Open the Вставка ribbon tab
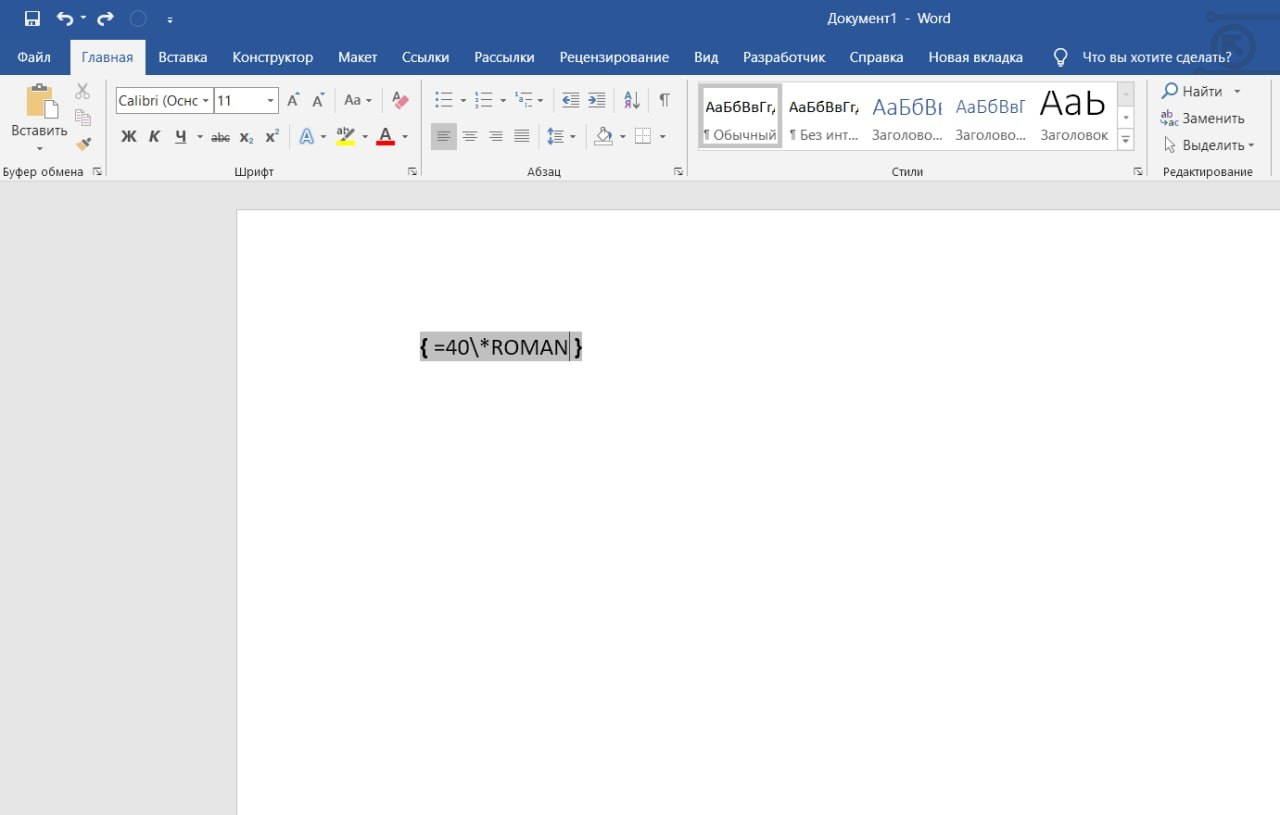This screenshot has height=815, width=1280. 182,57
